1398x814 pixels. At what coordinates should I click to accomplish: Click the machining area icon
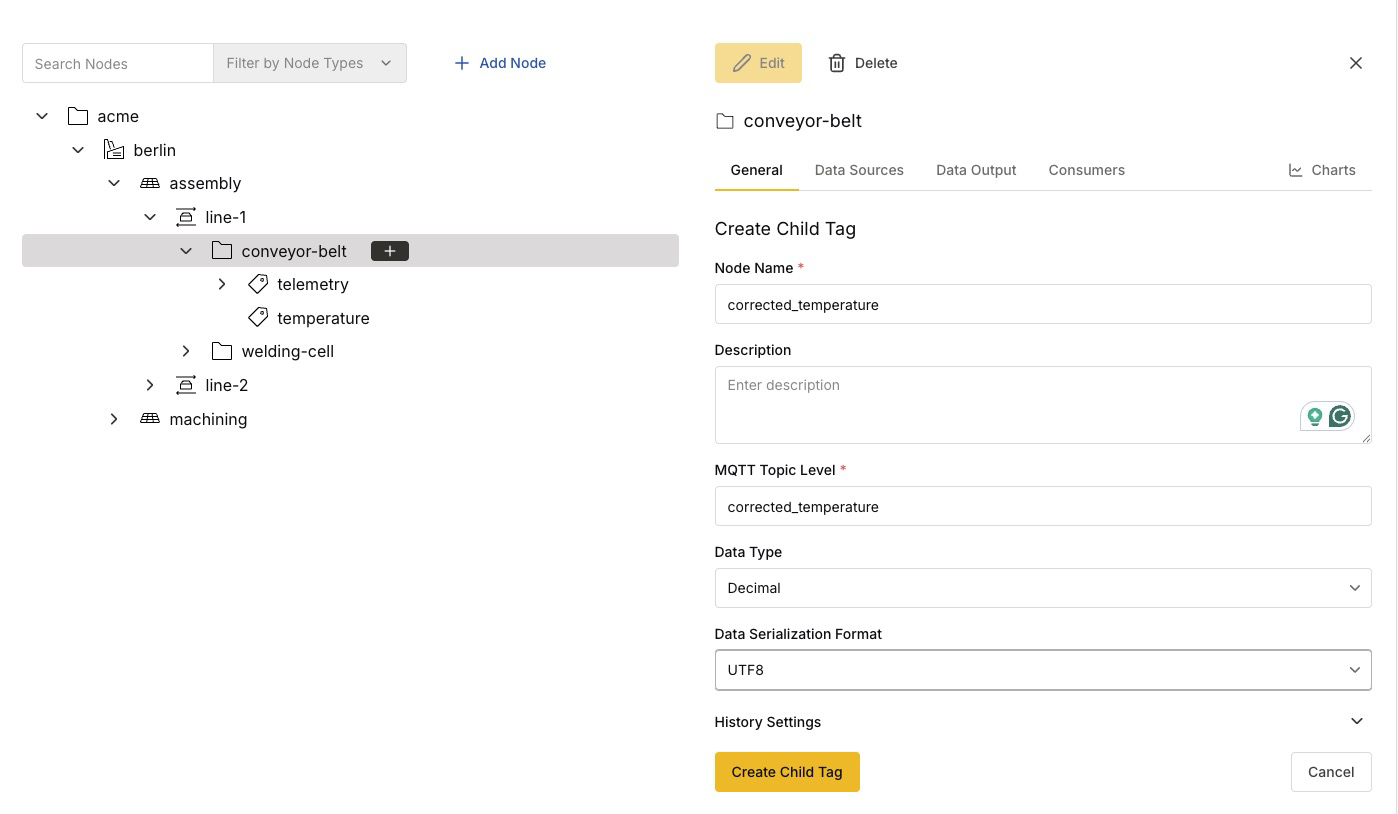pyautogui.click(x=150, y=419)
